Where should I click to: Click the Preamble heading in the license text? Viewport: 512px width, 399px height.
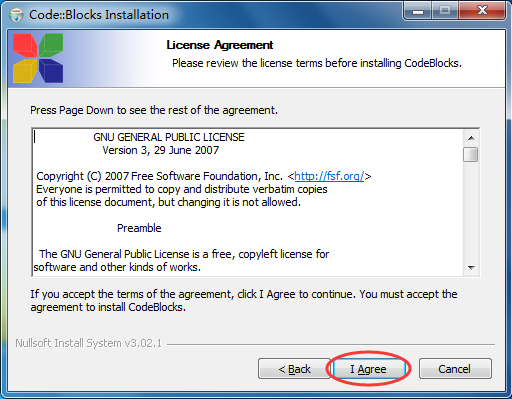click(139, 228)
